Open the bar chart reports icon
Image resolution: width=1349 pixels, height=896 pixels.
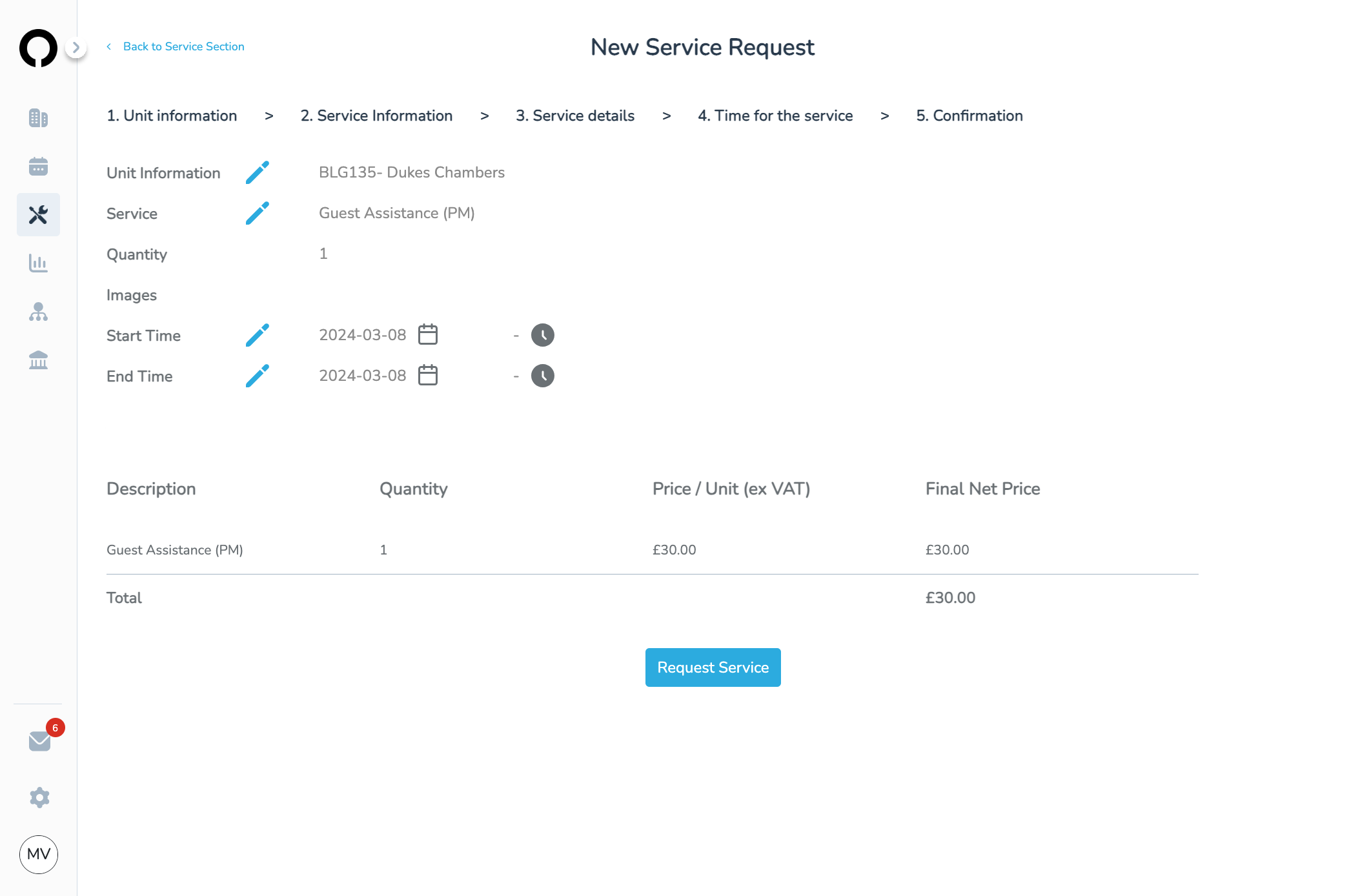click(x=38, y=263)
